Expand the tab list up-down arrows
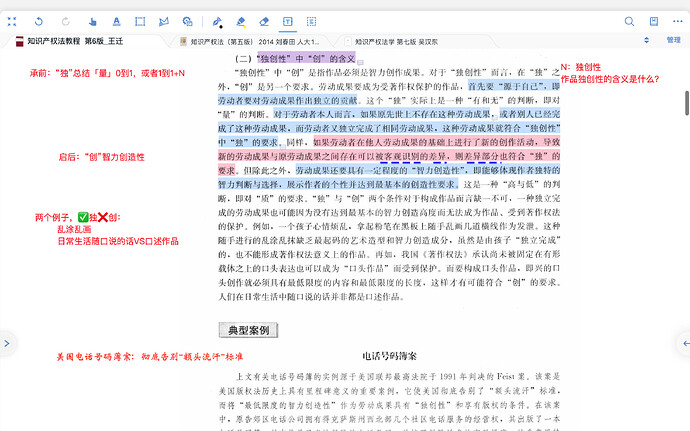 (646, 40)
